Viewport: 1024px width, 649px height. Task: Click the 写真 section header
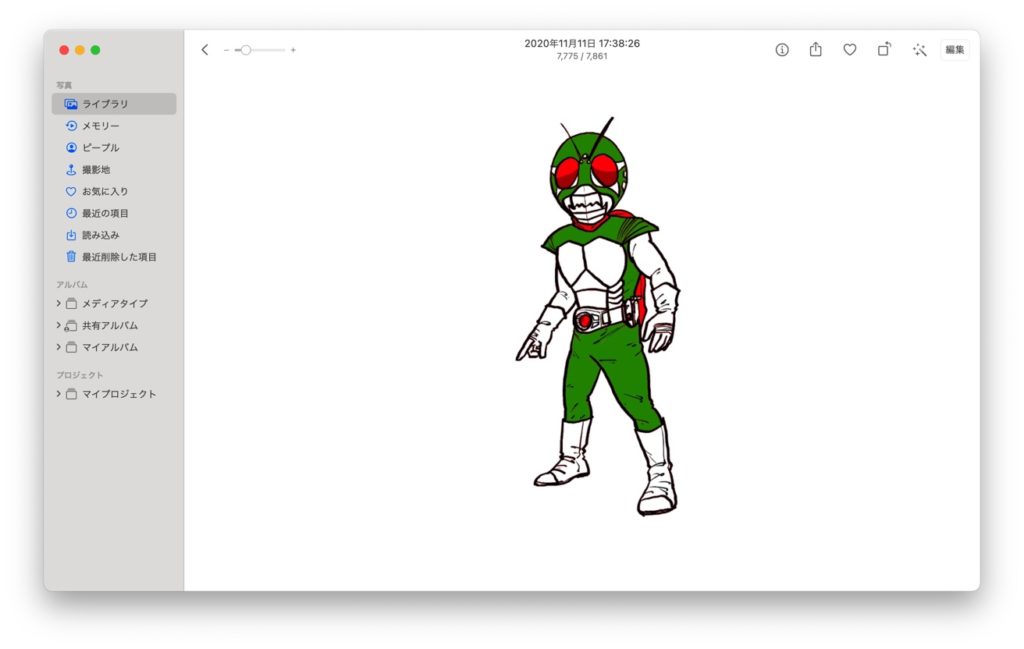tap(64, 85)
